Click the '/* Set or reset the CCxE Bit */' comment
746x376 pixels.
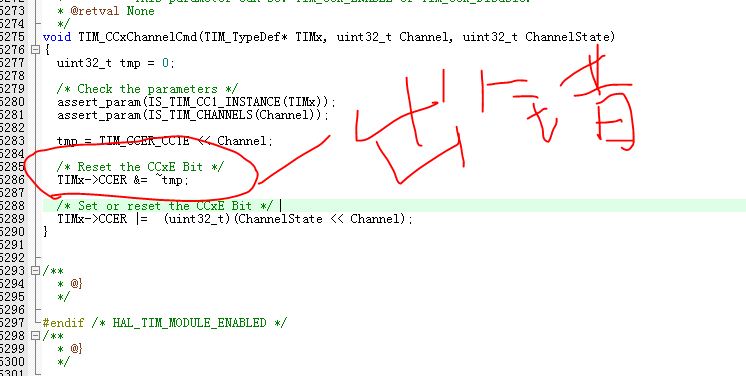(x=165, y=206)
